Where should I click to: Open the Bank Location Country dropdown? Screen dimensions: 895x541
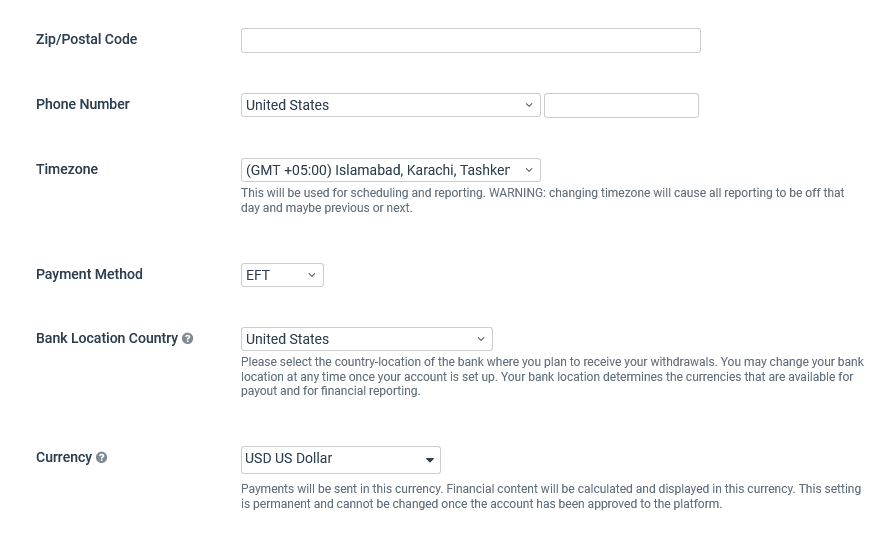[366, 339]
